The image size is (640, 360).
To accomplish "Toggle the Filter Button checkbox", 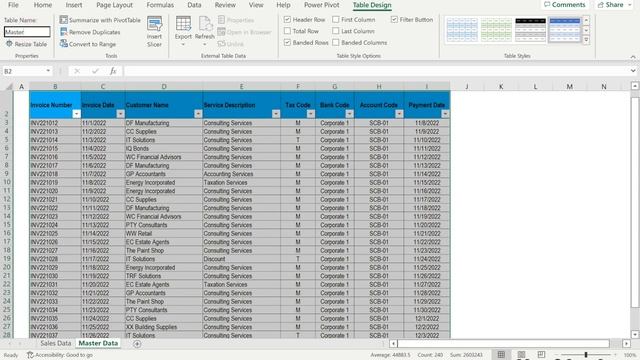I will click(394, 20).
